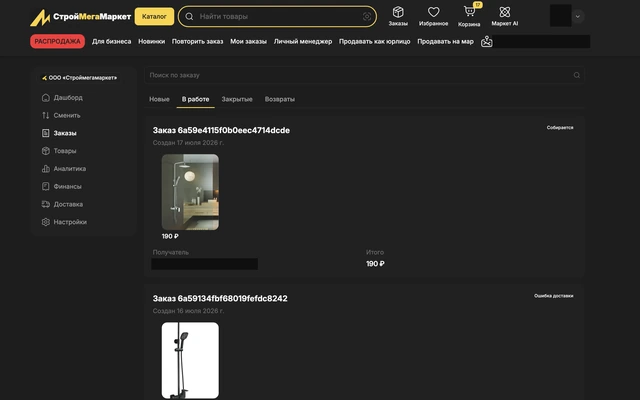
Task: Click the 17 badge on the cart
Action: click(478, 5)
